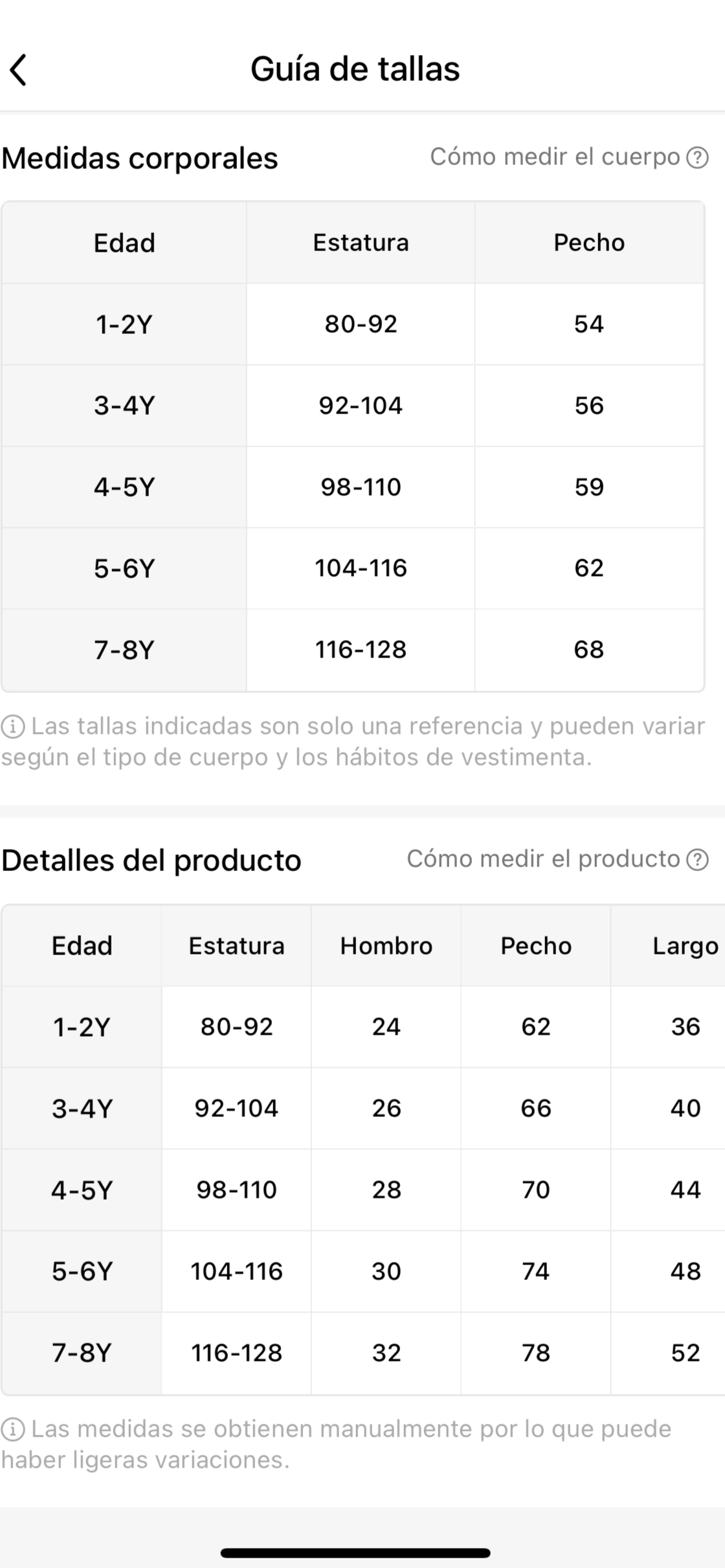Select the 3-4Y row in Detalles del producto
Screen dimensions: 725x1568
click(x=82, y=1109)
